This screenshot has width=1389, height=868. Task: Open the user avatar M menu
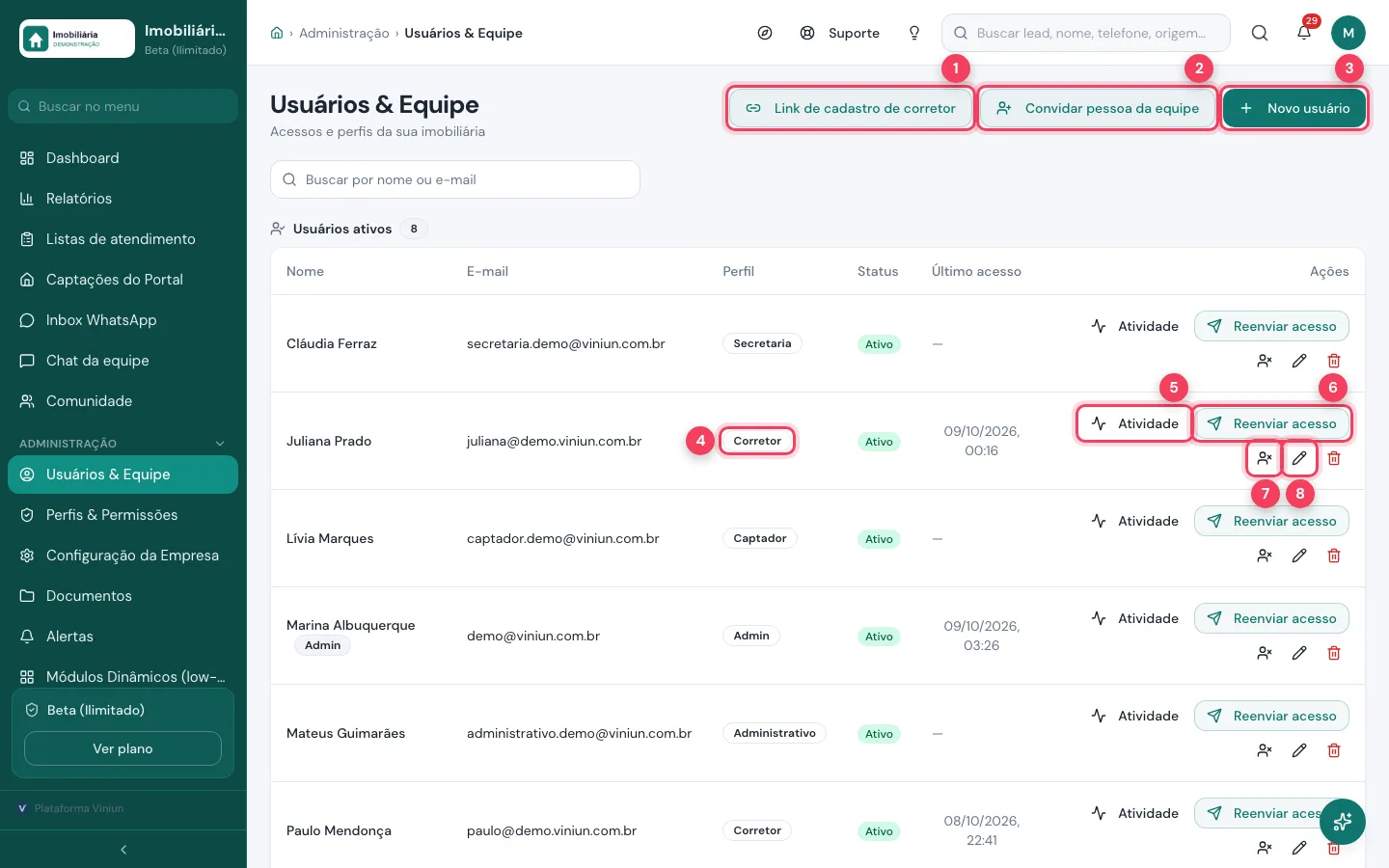point(1348,33)
